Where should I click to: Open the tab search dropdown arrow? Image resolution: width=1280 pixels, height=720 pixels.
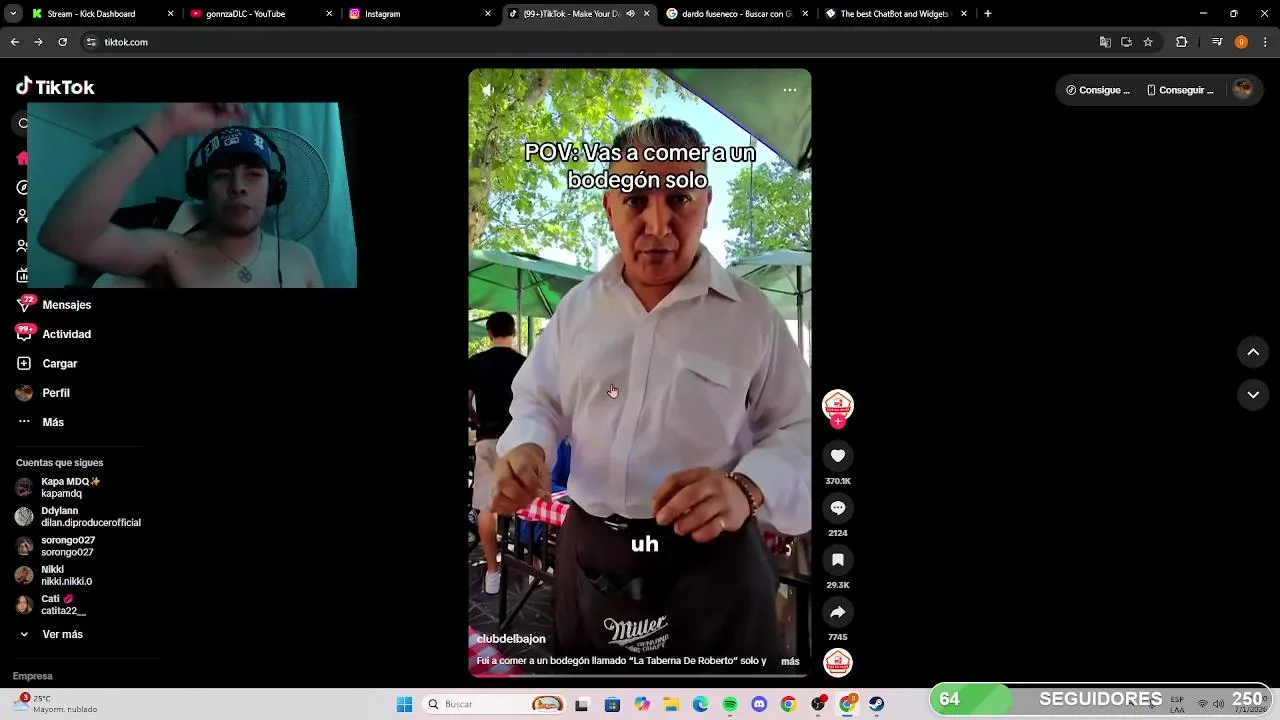click(13, 14)
